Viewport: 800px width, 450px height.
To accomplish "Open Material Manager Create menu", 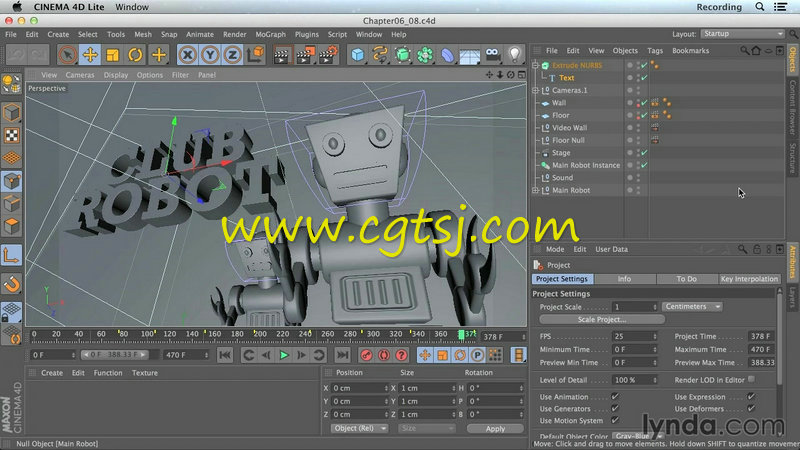I will point(52,373).
